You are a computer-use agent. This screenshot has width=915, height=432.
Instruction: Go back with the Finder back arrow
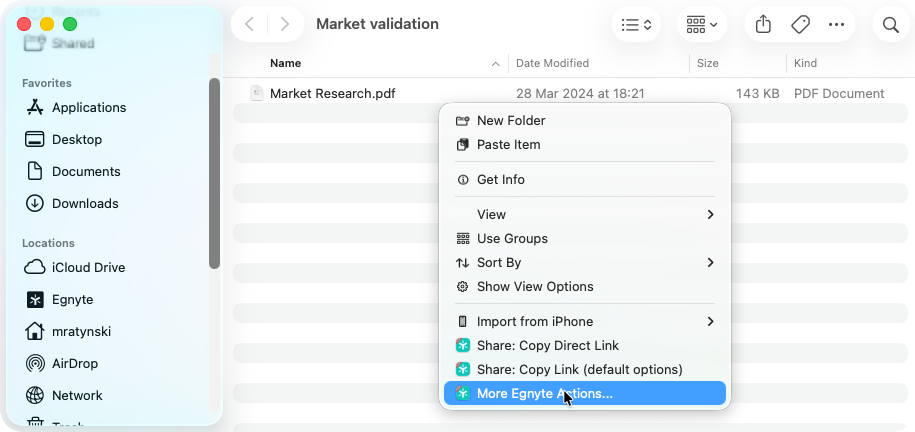(x=249, y=24)
